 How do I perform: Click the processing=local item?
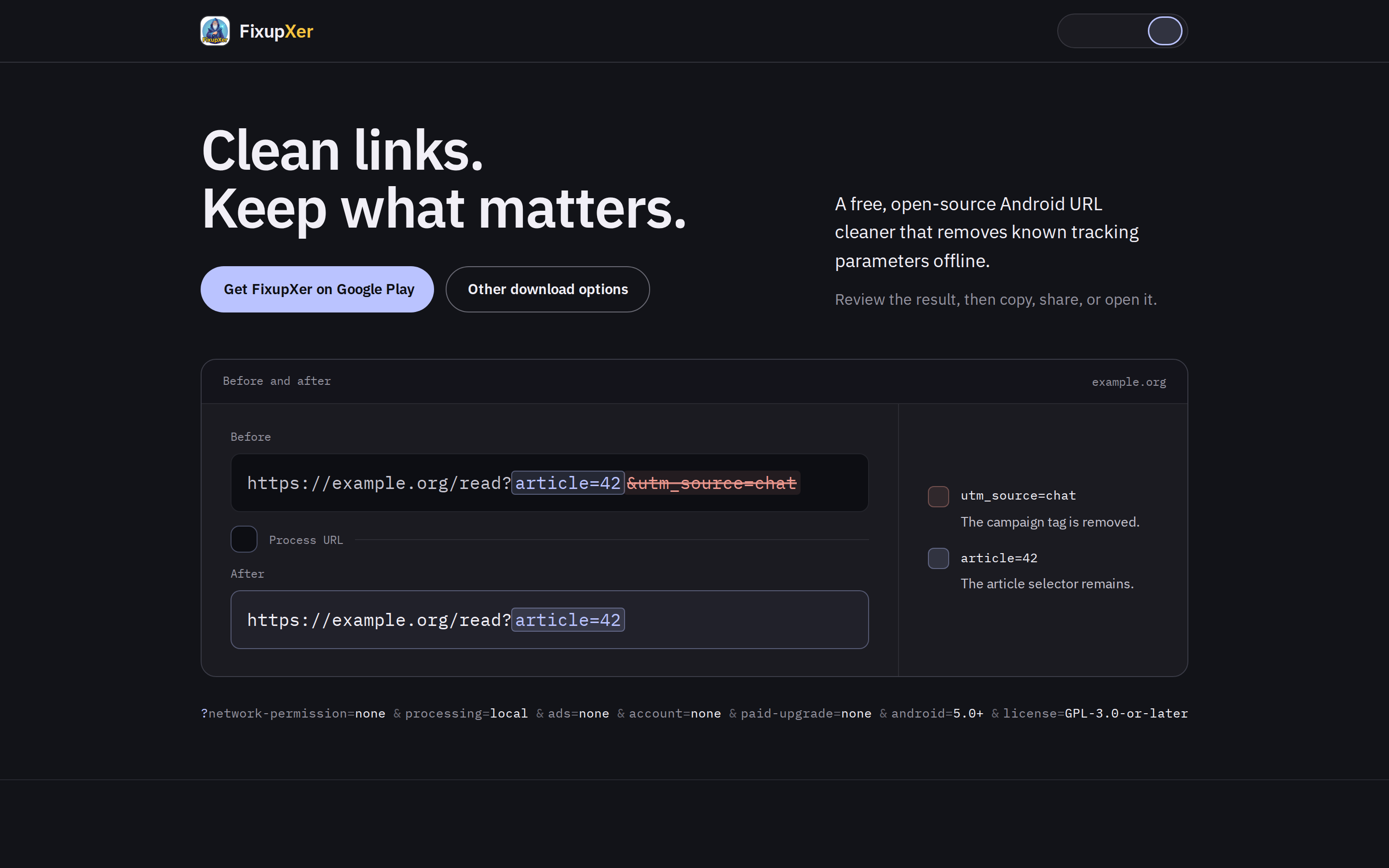pyautogui.click(x=466, y=713)
